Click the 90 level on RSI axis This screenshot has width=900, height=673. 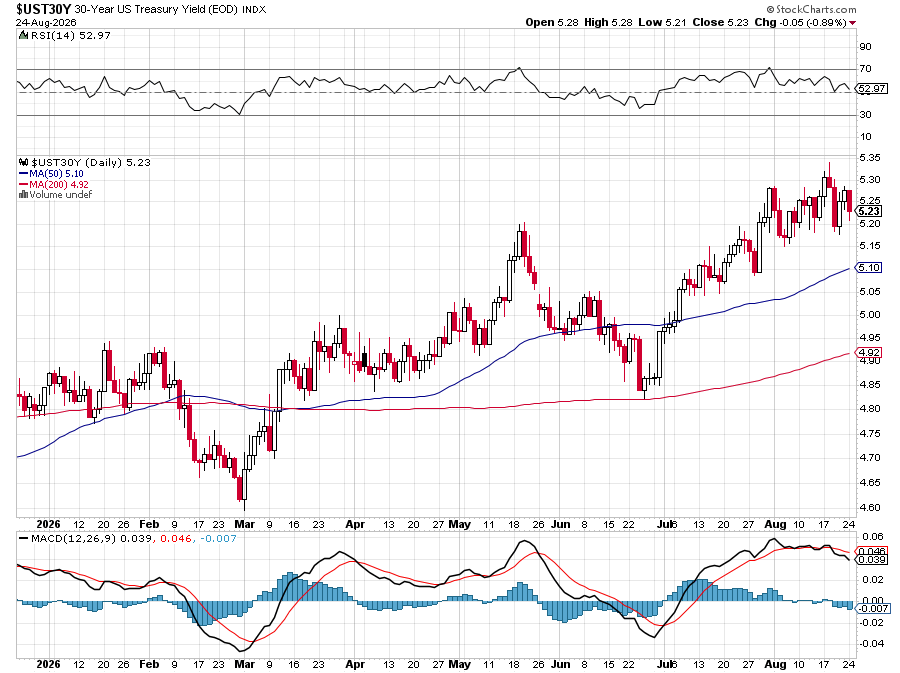tap(865, 47)
